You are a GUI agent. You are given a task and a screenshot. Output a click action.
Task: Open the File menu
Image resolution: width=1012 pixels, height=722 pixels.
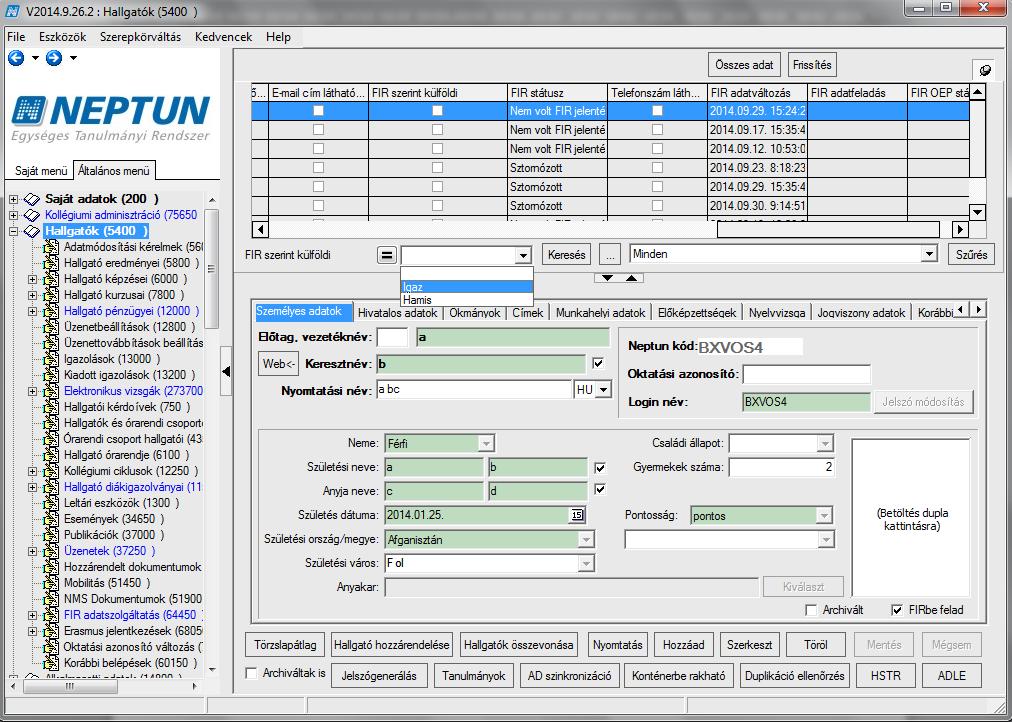point(16,37)
